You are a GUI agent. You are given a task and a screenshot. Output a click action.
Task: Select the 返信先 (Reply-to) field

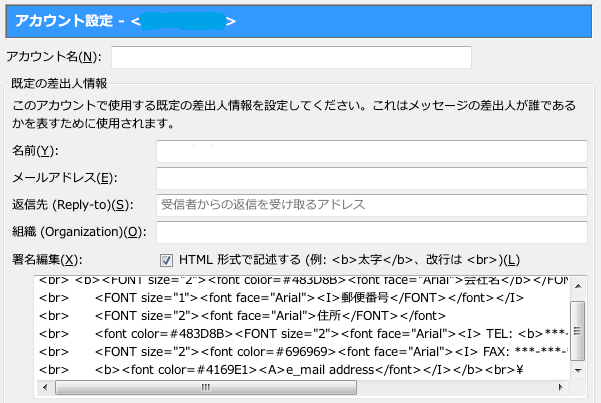[370, 205]
